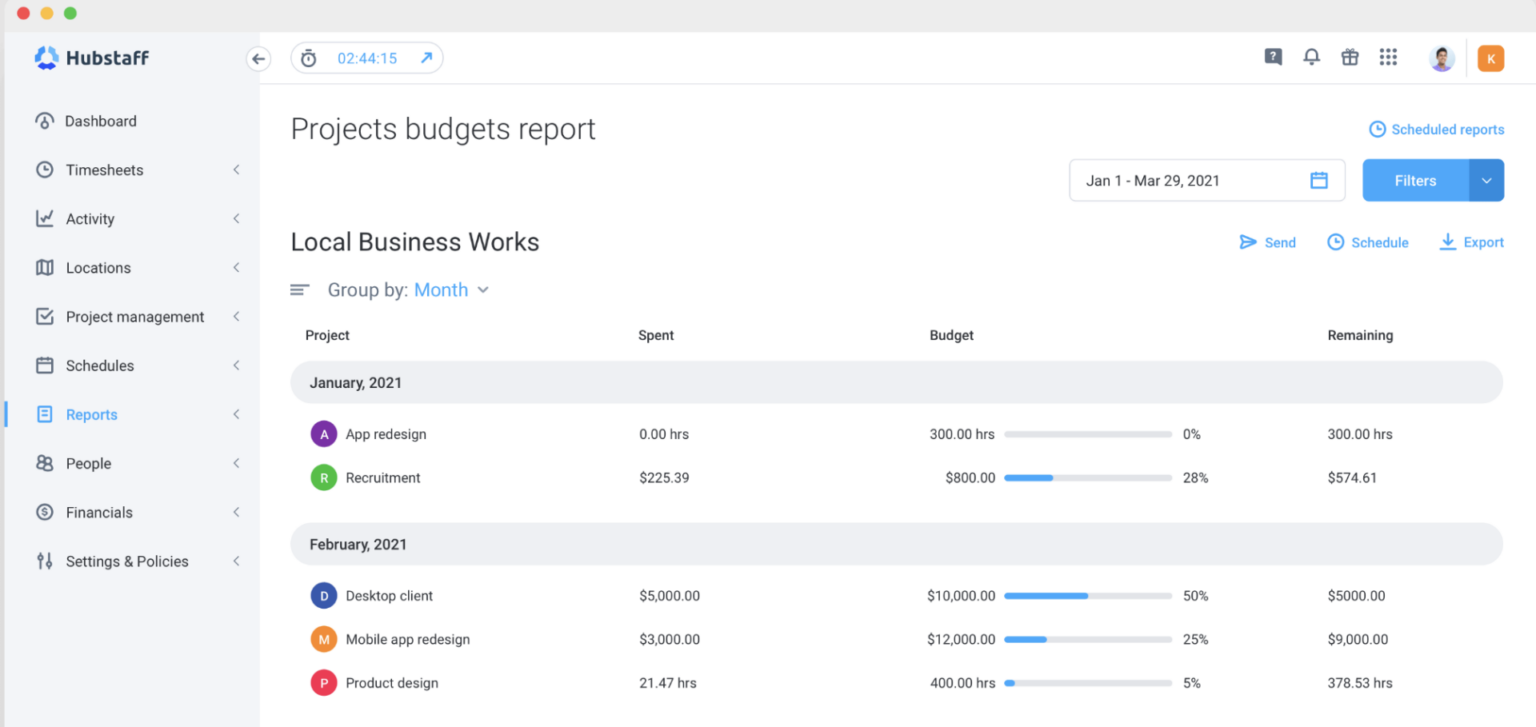Expand the Filters dropdown arrow
The width and height of the screenshot is (1536, 727).
tap(1486, 181)
